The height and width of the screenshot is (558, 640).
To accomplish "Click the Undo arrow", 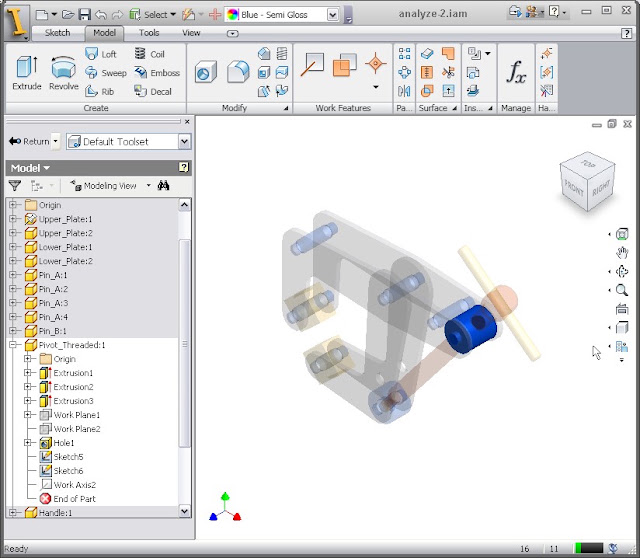I will pyautogui.click(x=100, y=15).
